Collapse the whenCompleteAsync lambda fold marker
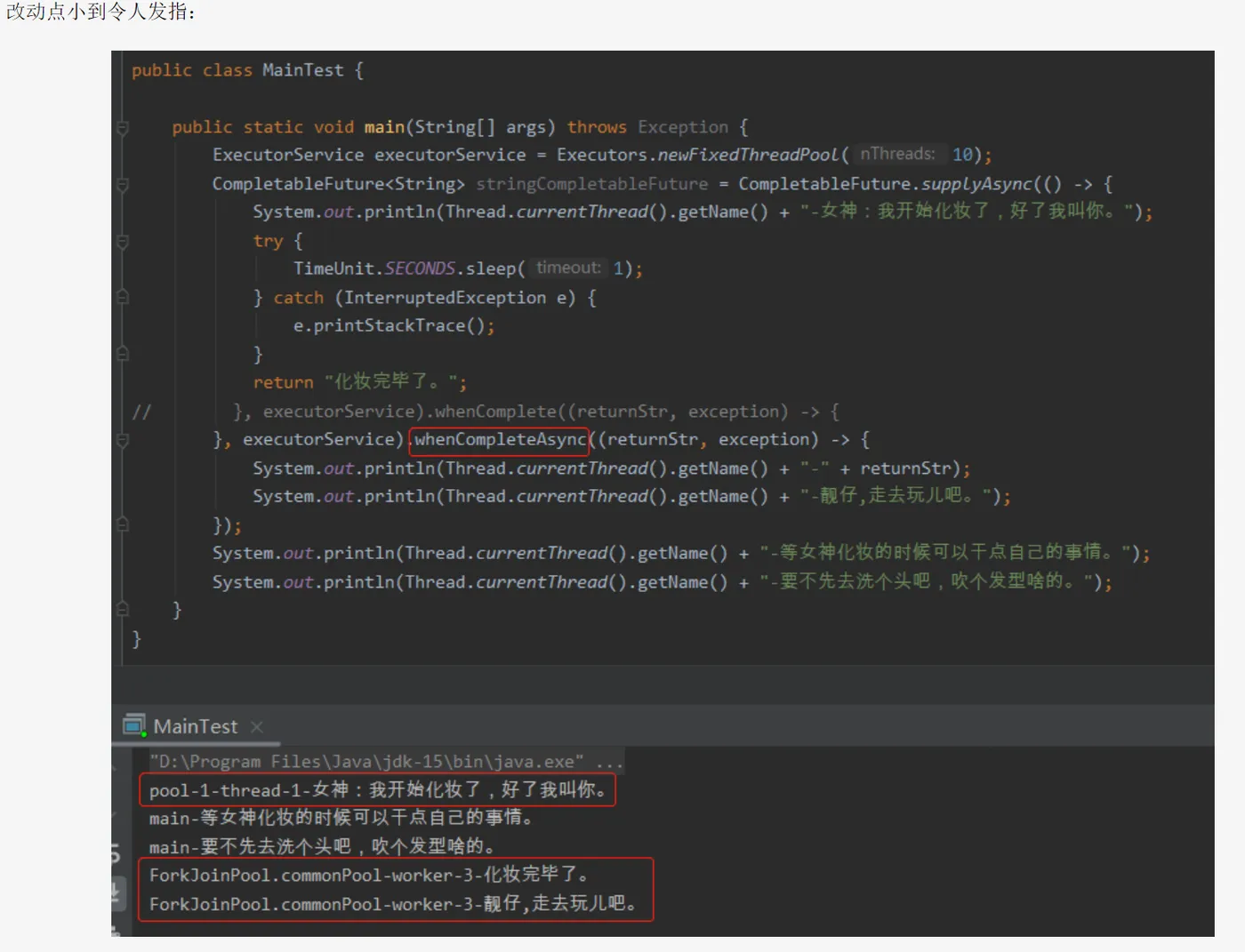The width and height of the screenshot is (1245, 952). coord(123,440)
